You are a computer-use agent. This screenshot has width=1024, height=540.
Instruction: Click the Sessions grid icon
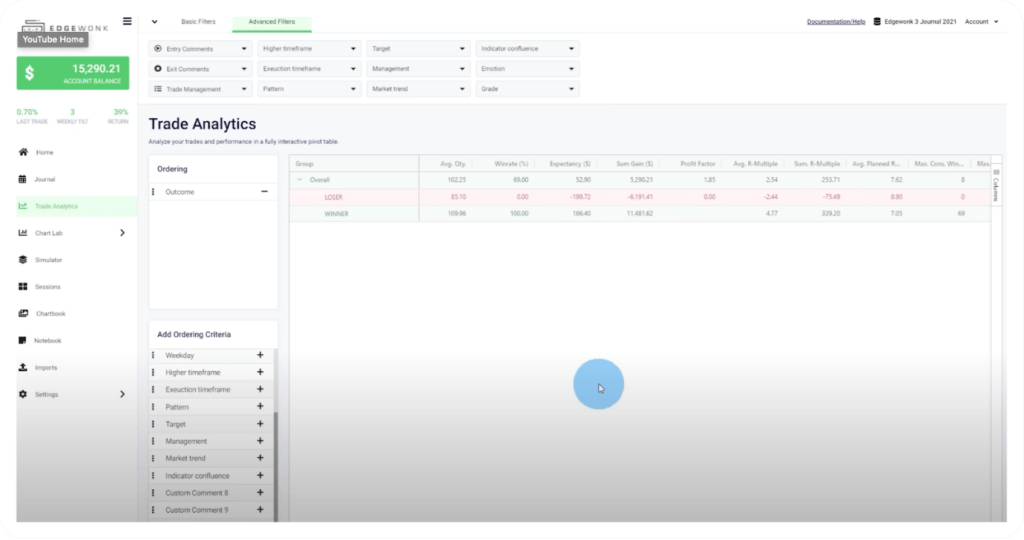[22, 287]
